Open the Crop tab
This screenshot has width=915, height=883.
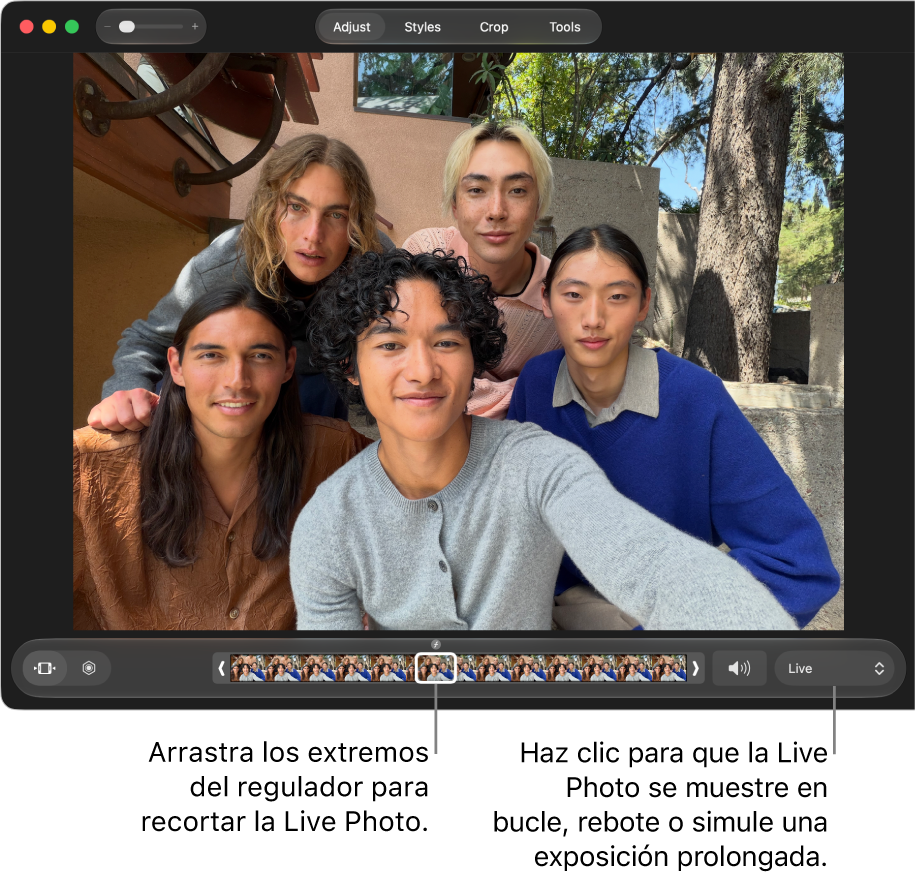pyautogui.click(x=494, y=27)
